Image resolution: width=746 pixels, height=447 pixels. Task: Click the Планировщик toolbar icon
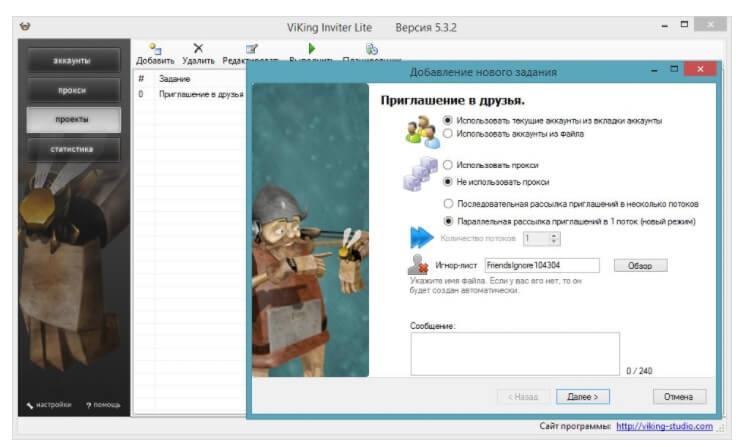(372, 49)
